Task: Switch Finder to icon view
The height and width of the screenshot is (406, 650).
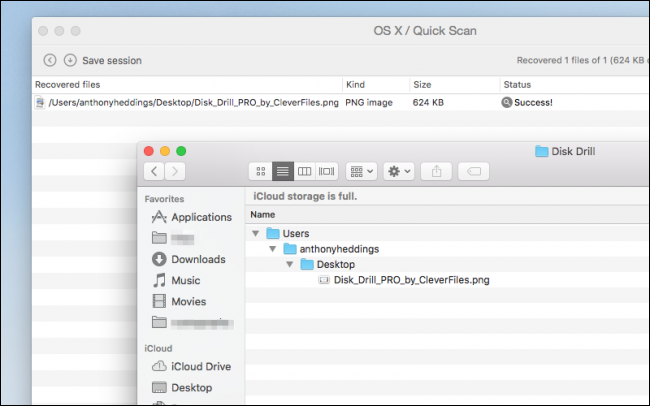Action: coord(261,171)
